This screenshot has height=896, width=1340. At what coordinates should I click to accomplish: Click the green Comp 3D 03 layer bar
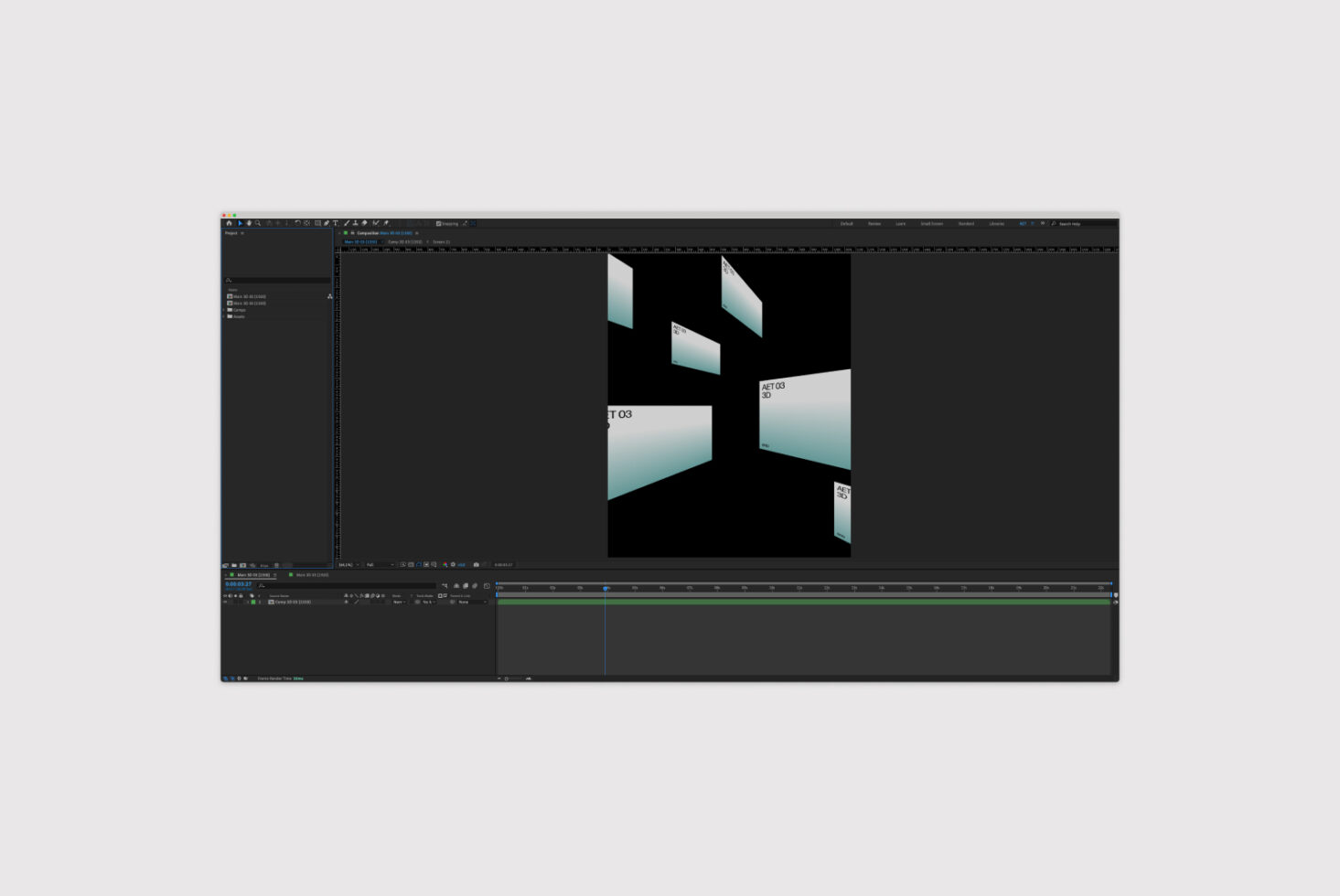(804, 602)
